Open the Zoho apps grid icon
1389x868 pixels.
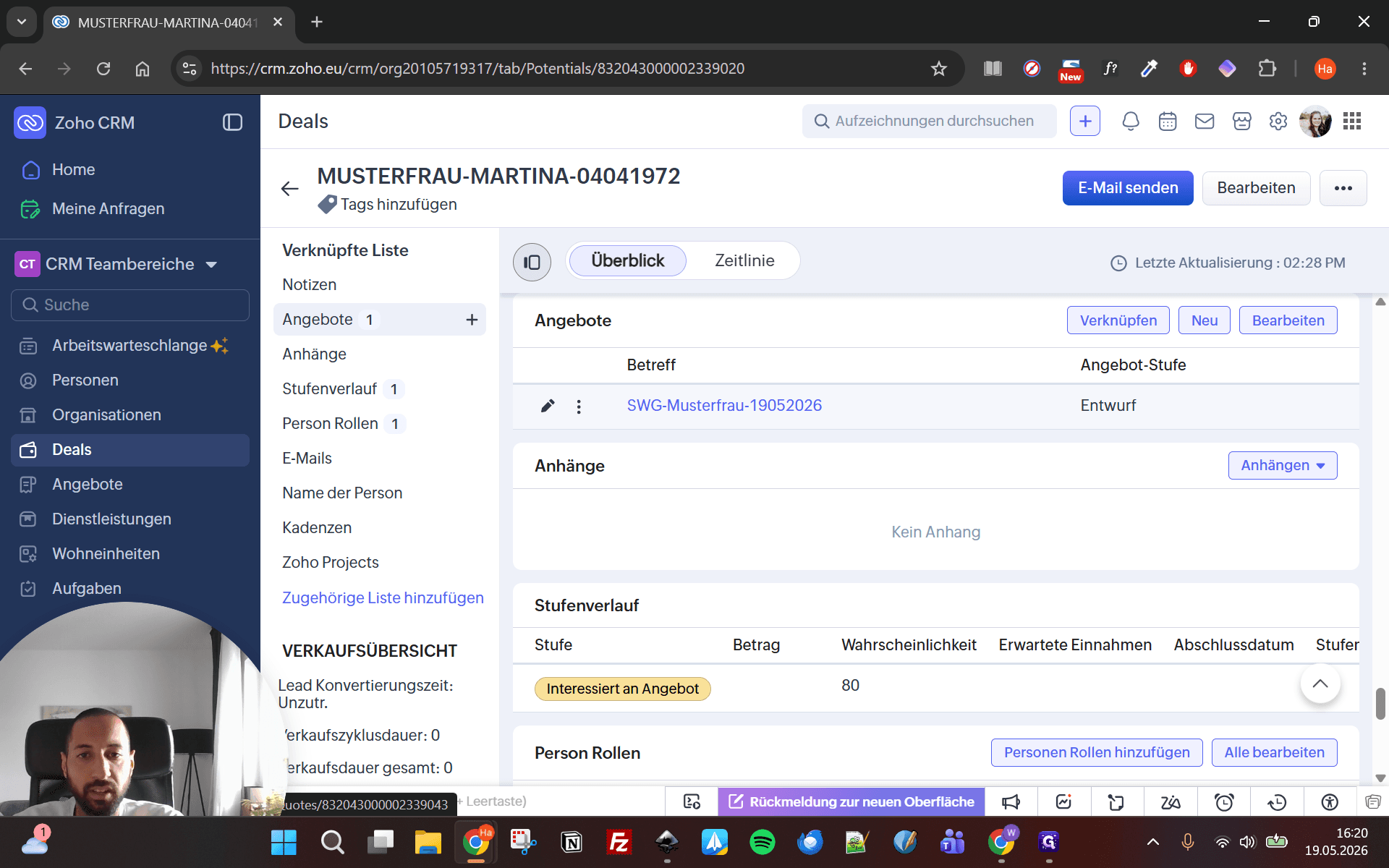1352,121
